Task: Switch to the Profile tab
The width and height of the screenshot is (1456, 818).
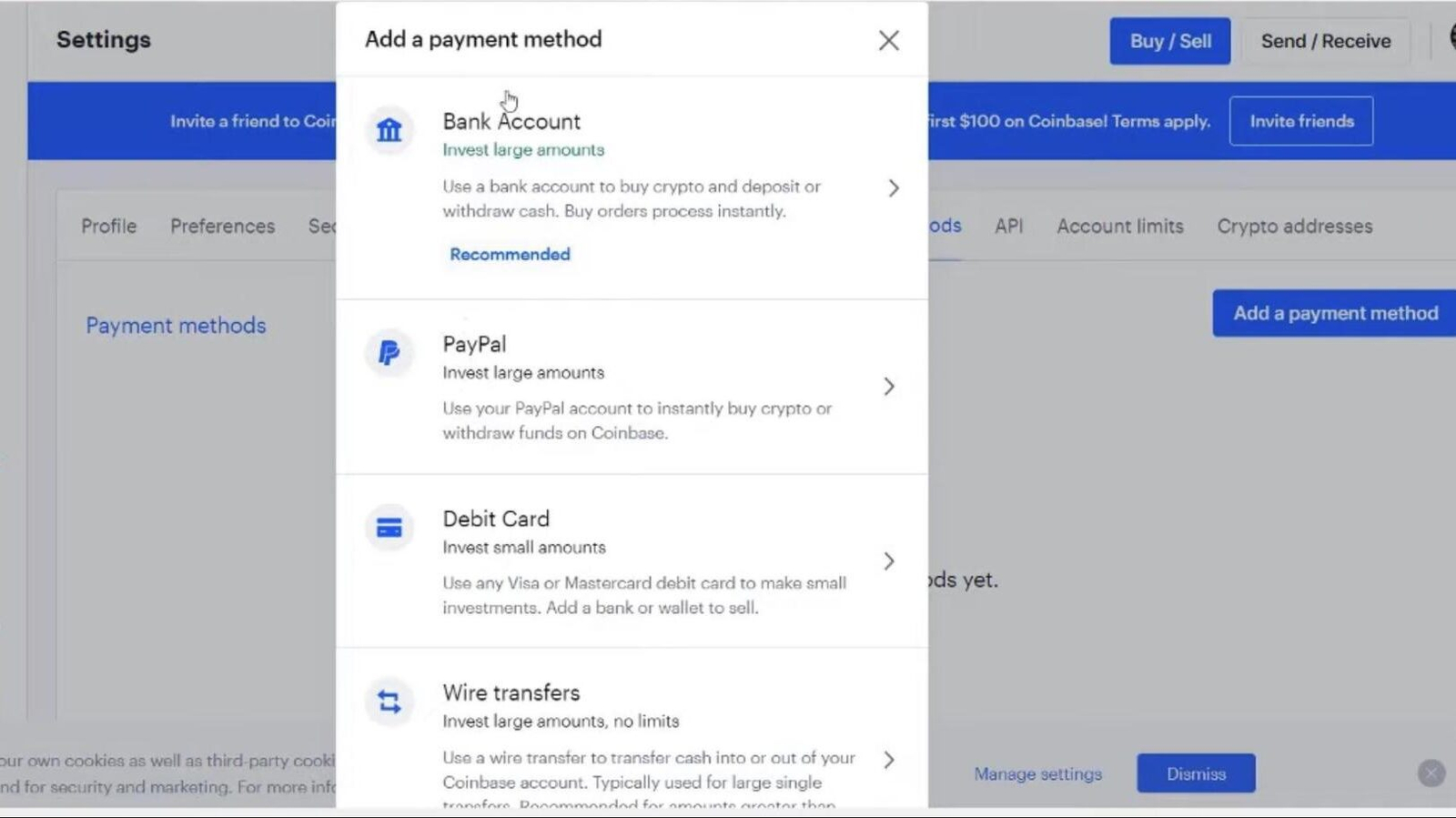Action: [108, 227]
